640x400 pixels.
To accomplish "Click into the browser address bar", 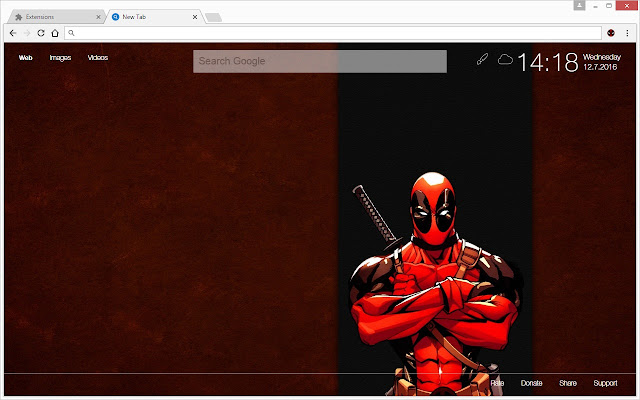I will 333,33.
